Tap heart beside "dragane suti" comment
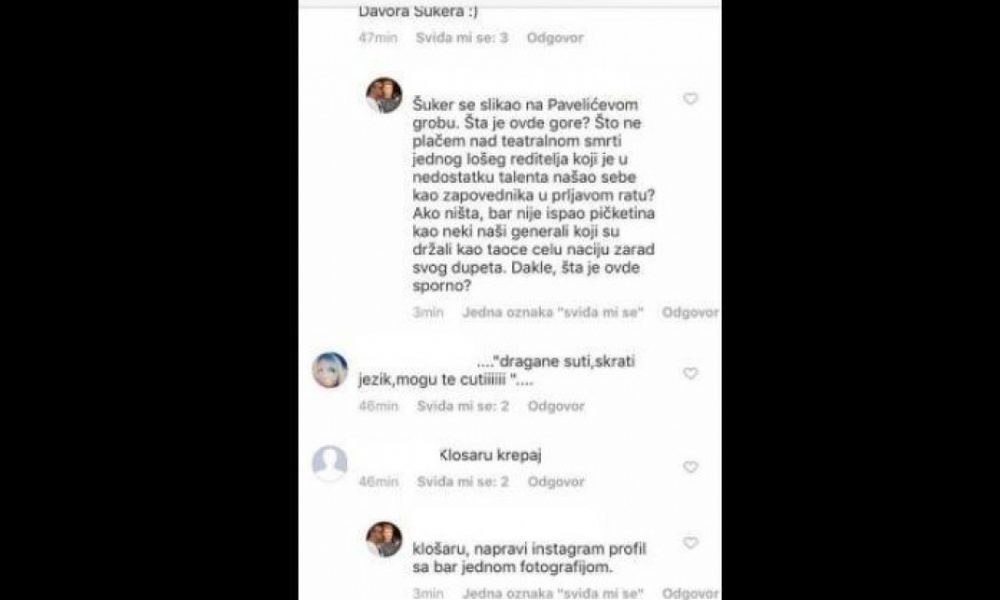1000x600 pixels. point(691,374)
